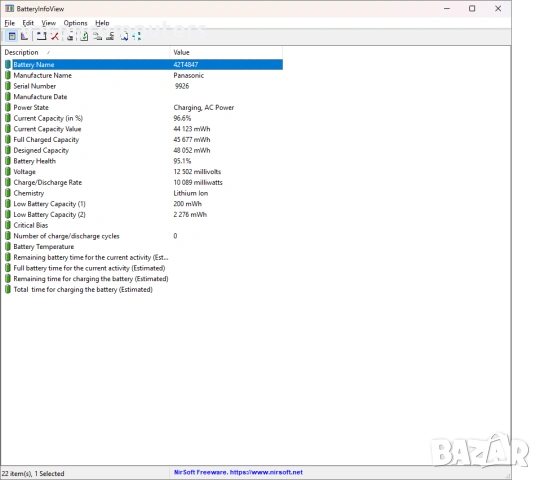Screen dimensions: 541x480
Task: Select Number of charge/discharge cycles row
Action: [x=144, y=236]
